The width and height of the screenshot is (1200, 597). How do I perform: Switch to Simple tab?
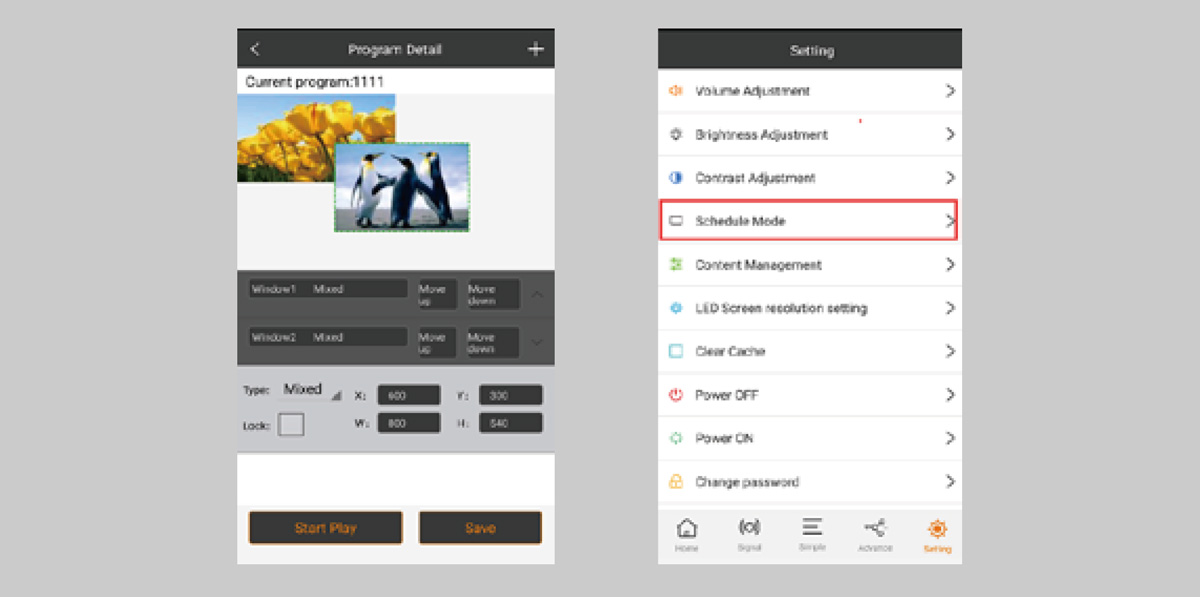pyautogui.click(x=812, y=534)
